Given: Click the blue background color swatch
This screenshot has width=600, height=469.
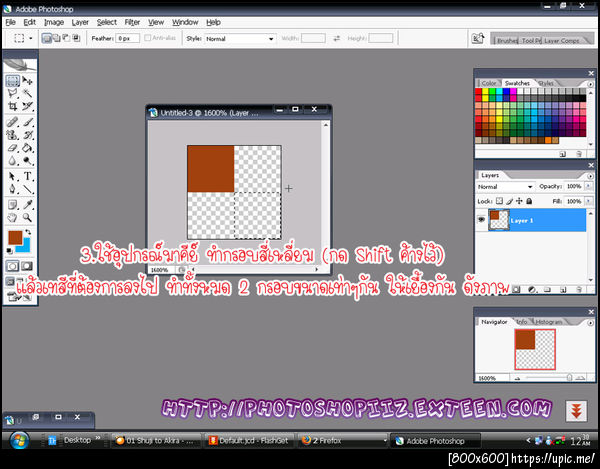Looking at the screenshot, I should pyautogui.click(x=25, y=247).
